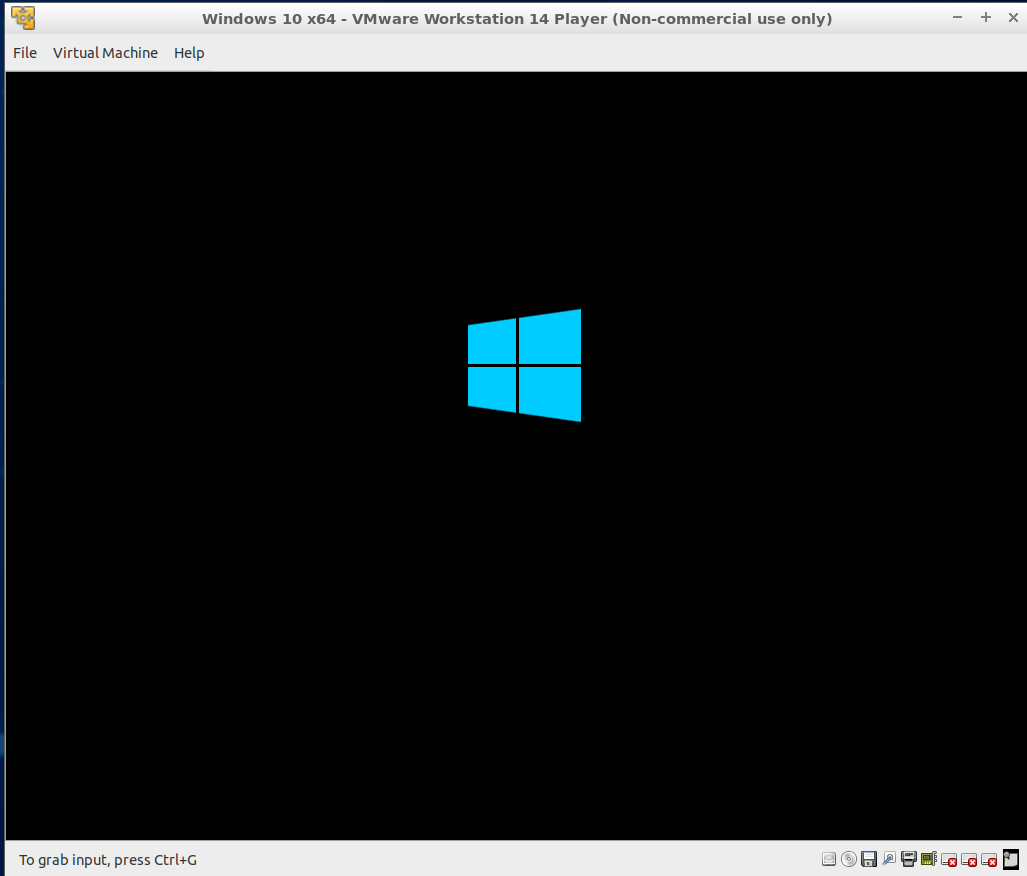Click the floppy drive status icon

pos(868,859)
